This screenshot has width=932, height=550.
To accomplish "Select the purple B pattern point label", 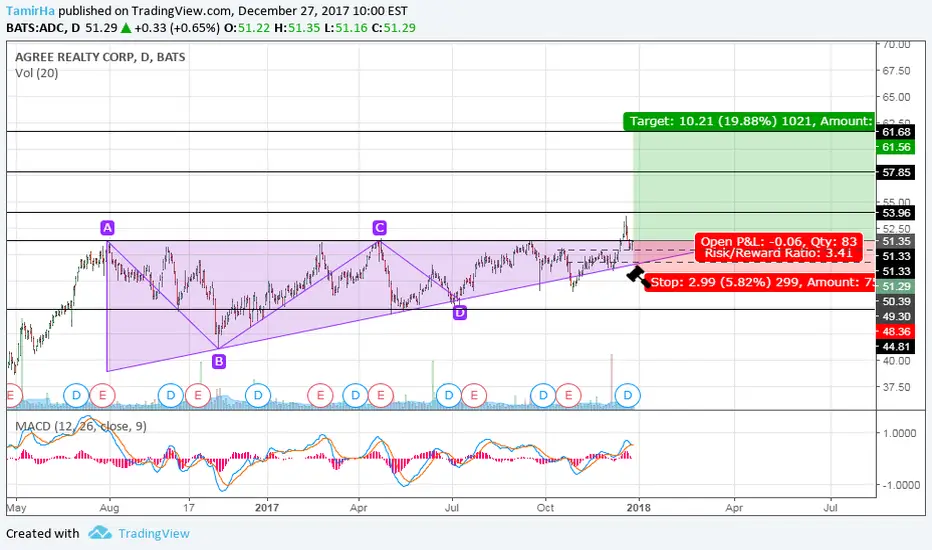I will [x=219, y=361].
